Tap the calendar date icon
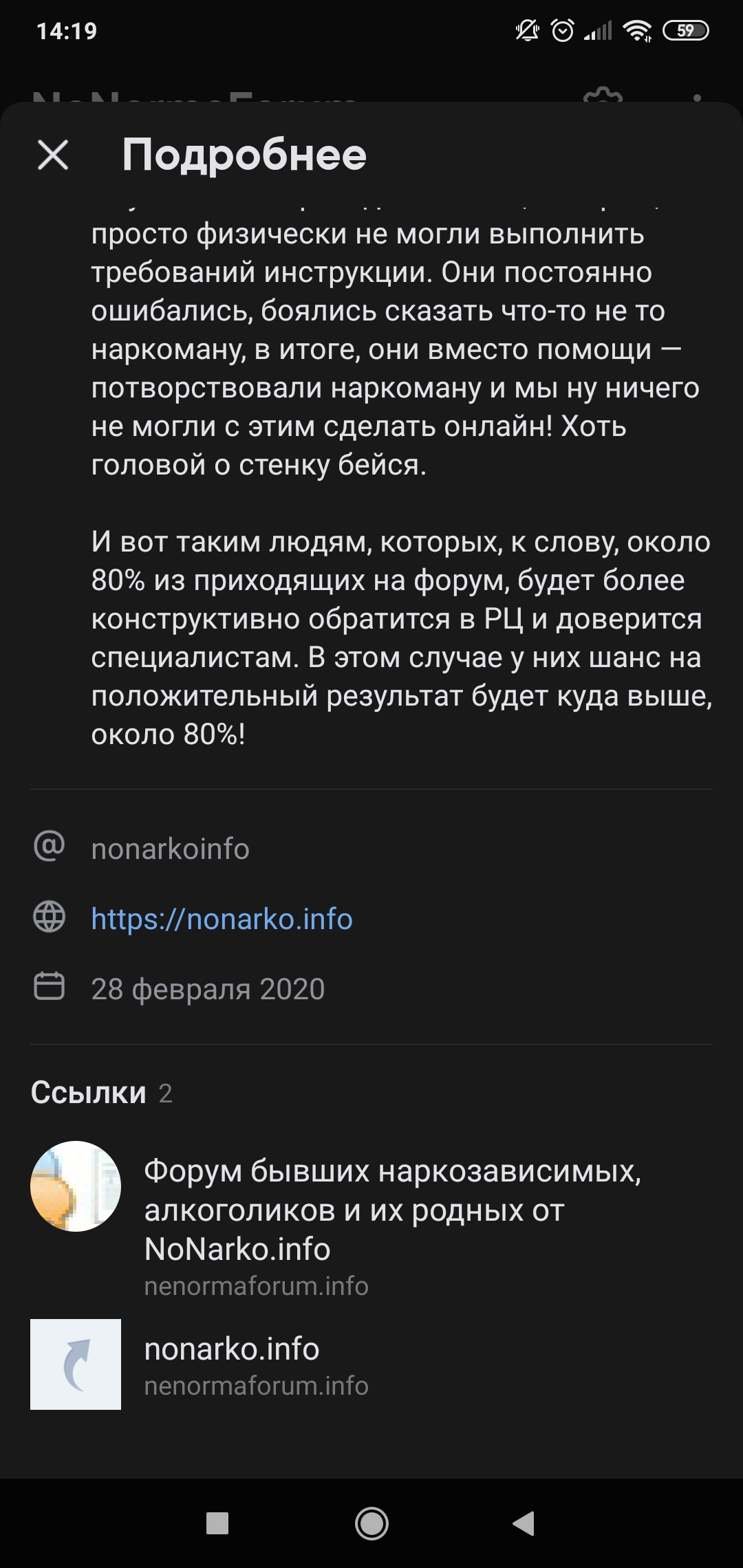 (x=49, y=987)
